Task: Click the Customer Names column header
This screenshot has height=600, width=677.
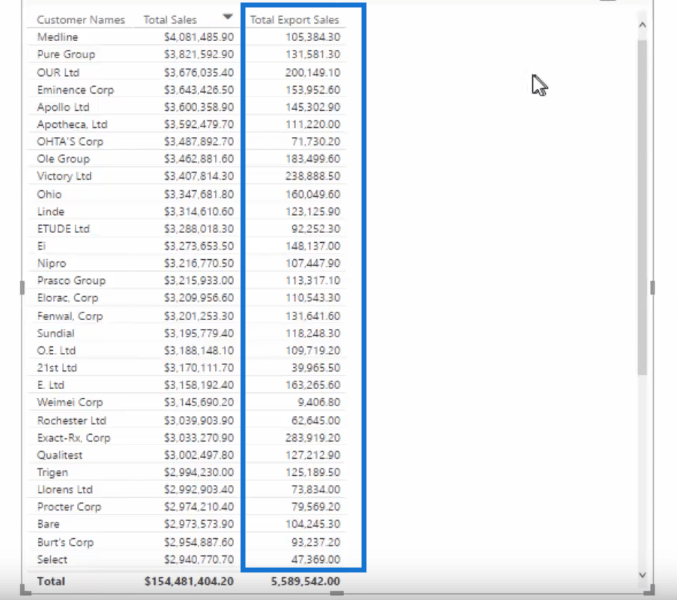Action: (81, 20)
